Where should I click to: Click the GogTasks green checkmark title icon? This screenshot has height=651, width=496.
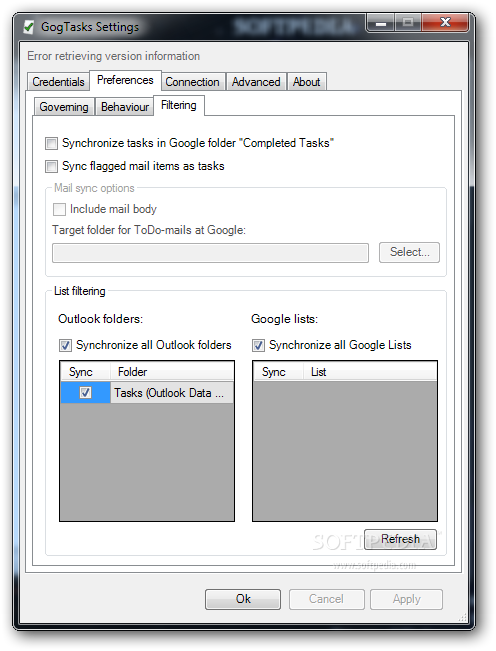pos(29,27)
